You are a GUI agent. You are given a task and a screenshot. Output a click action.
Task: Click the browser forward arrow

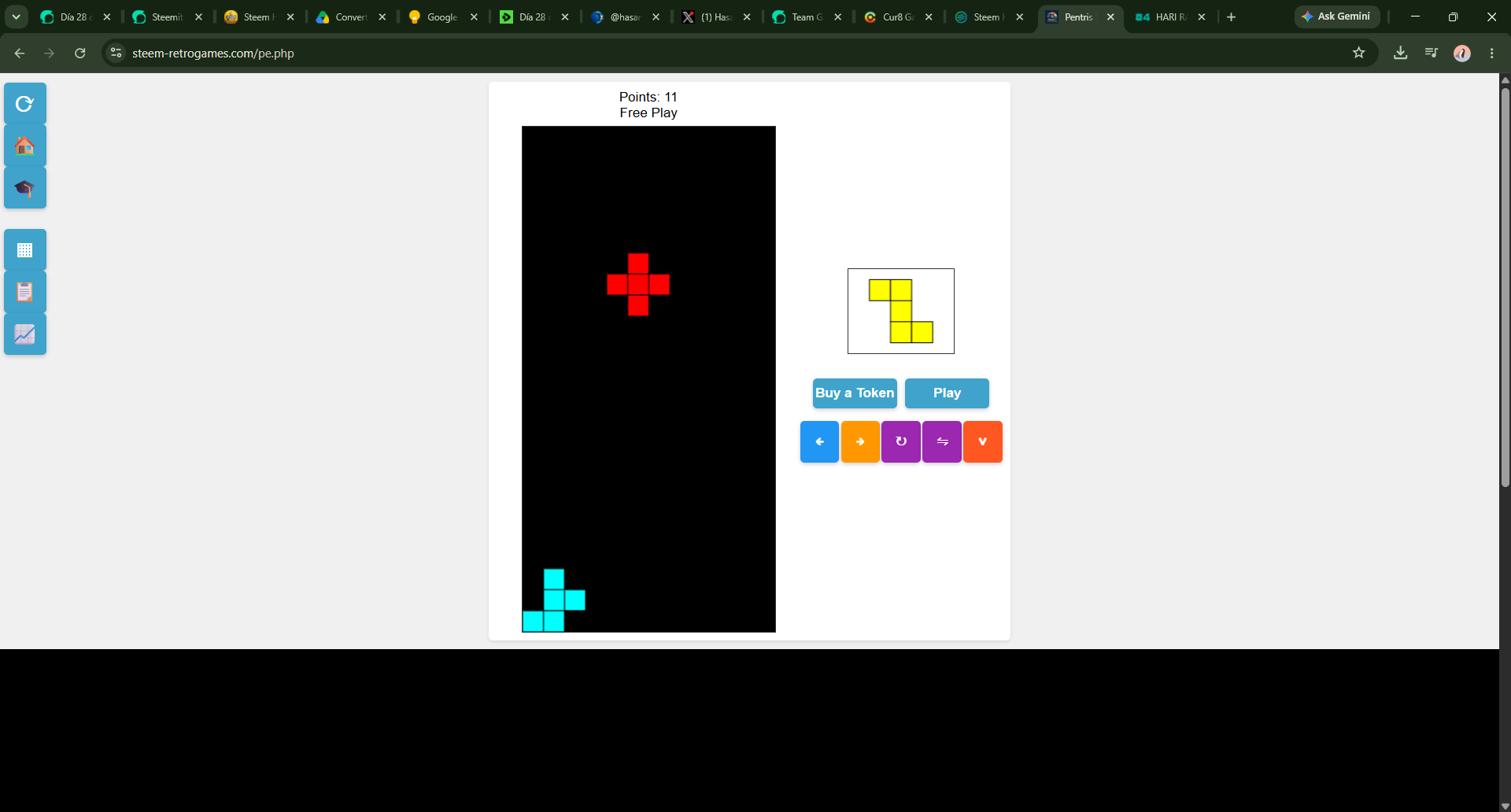[x=50, y=53]
